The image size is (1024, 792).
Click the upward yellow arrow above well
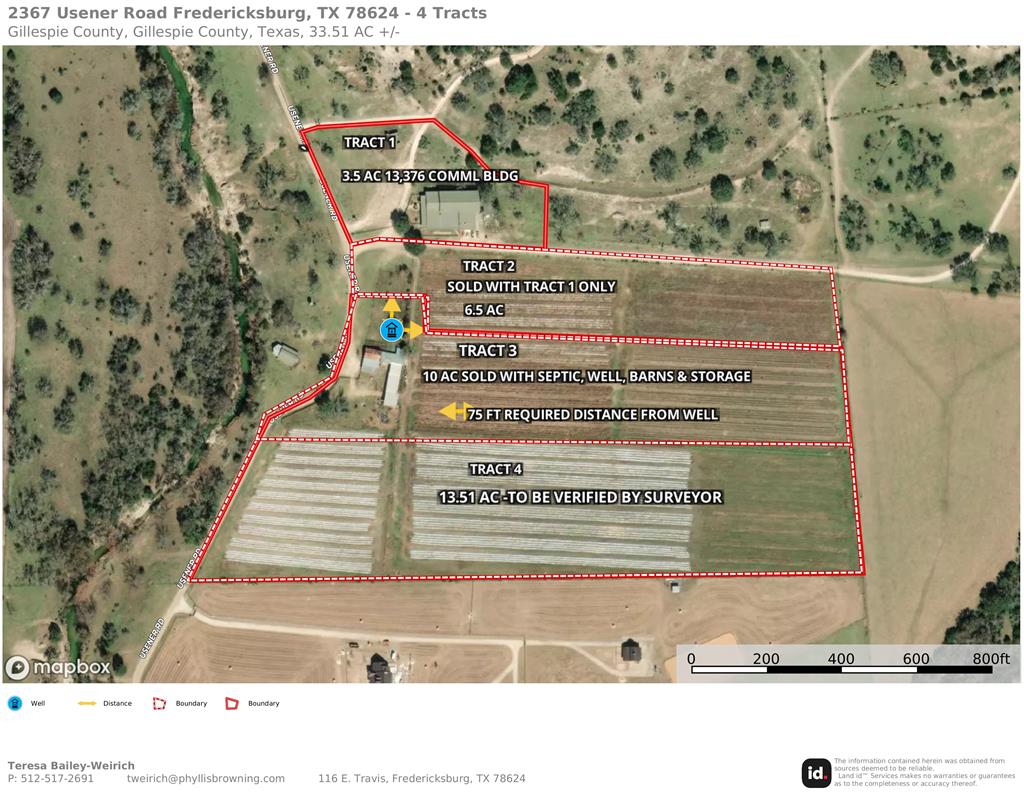[391, 308]
